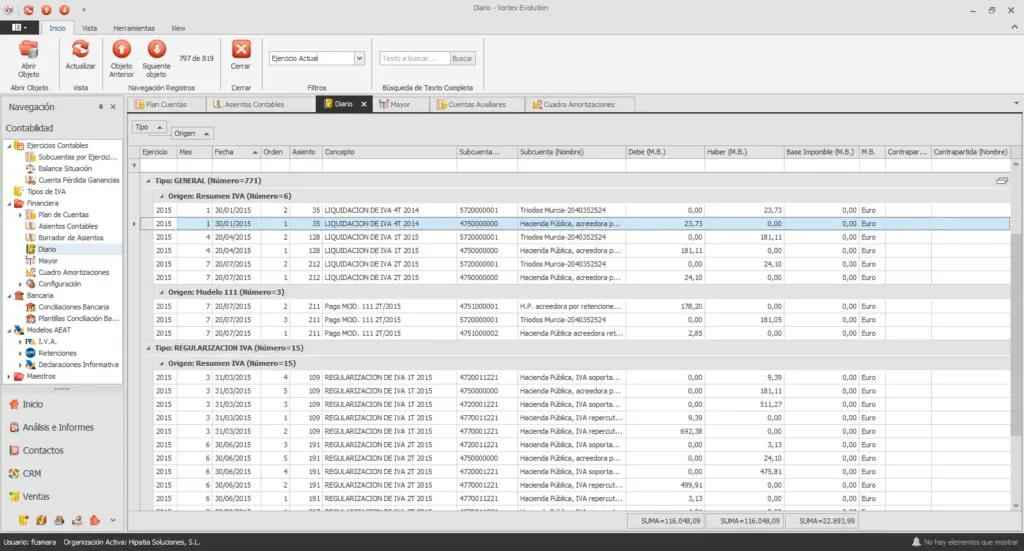Open the tab list dropdown arrow
1024x551 pixels.
(1016, 103)
